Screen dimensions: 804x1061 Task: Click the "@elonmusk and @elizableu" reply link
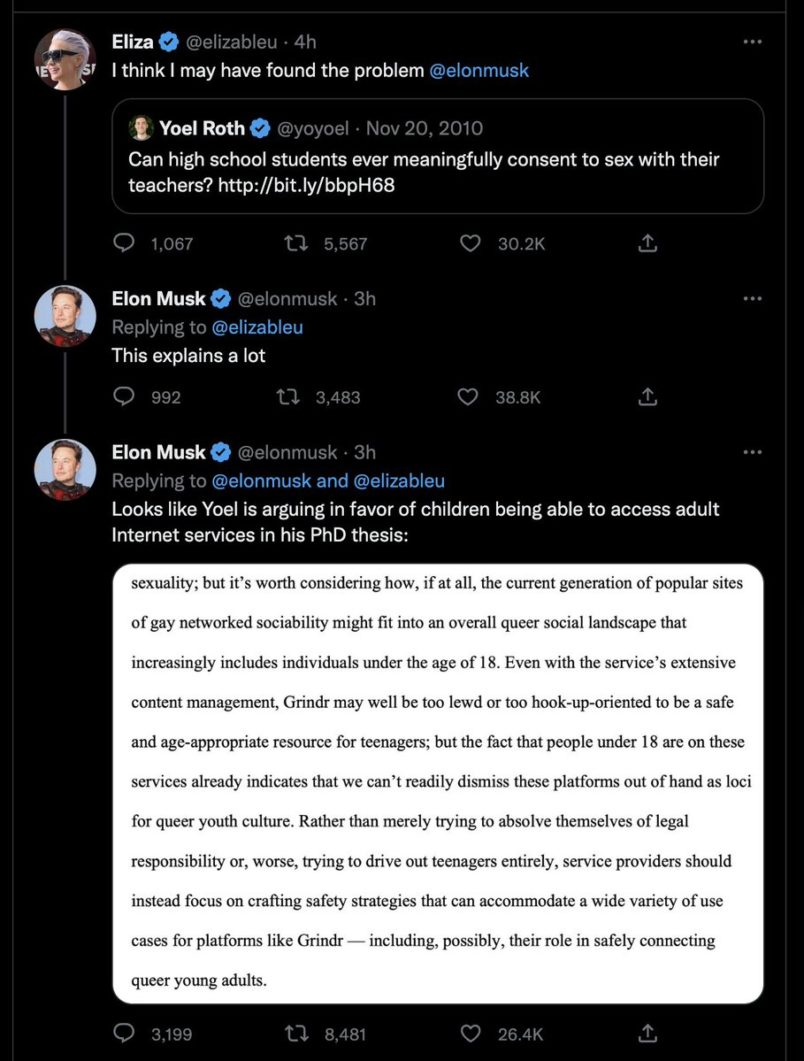328,481
